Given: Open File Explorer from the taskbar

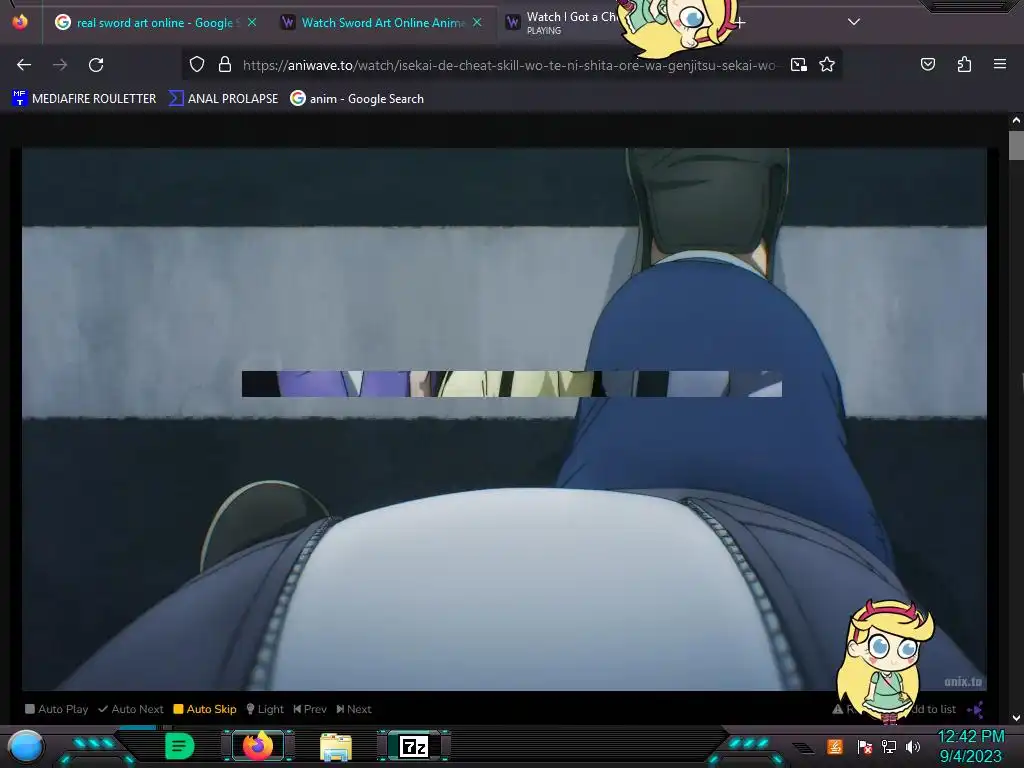Looking at the screenshot, I should [x=336, y=747].
